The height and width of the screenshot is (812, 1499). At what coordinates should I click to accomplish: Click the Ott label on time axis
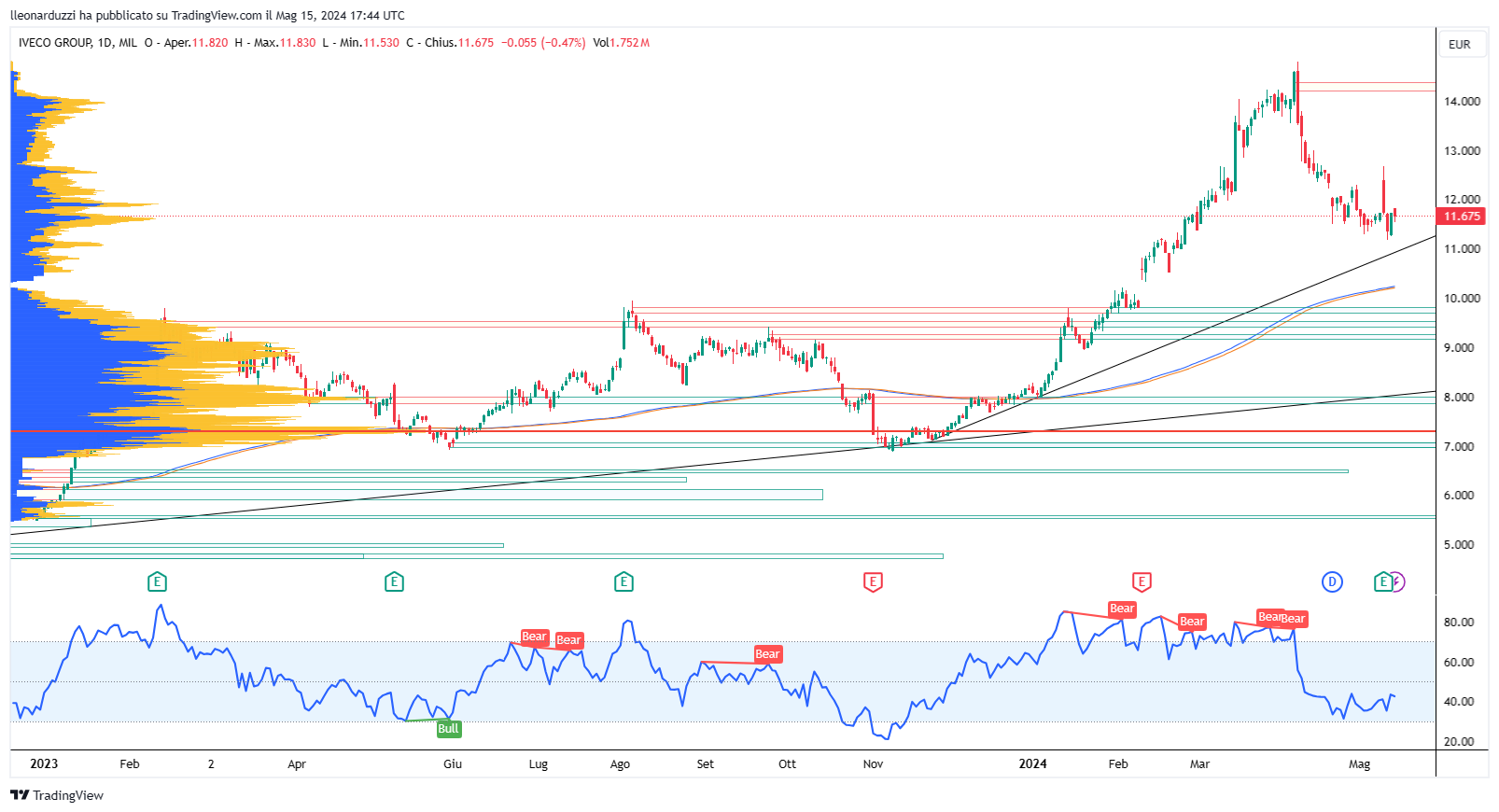788,764
